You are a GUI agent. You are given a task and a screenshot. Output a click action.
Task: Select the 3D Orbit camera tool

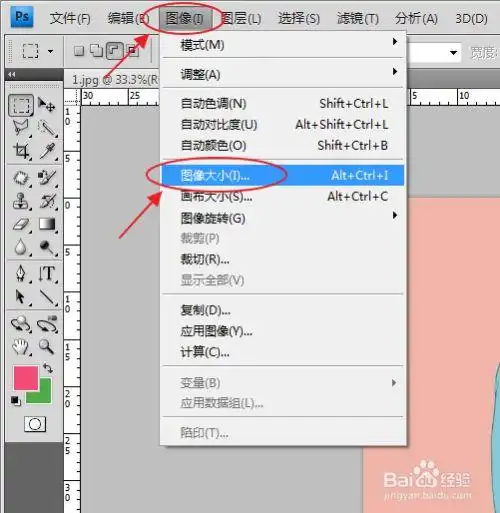47,324
